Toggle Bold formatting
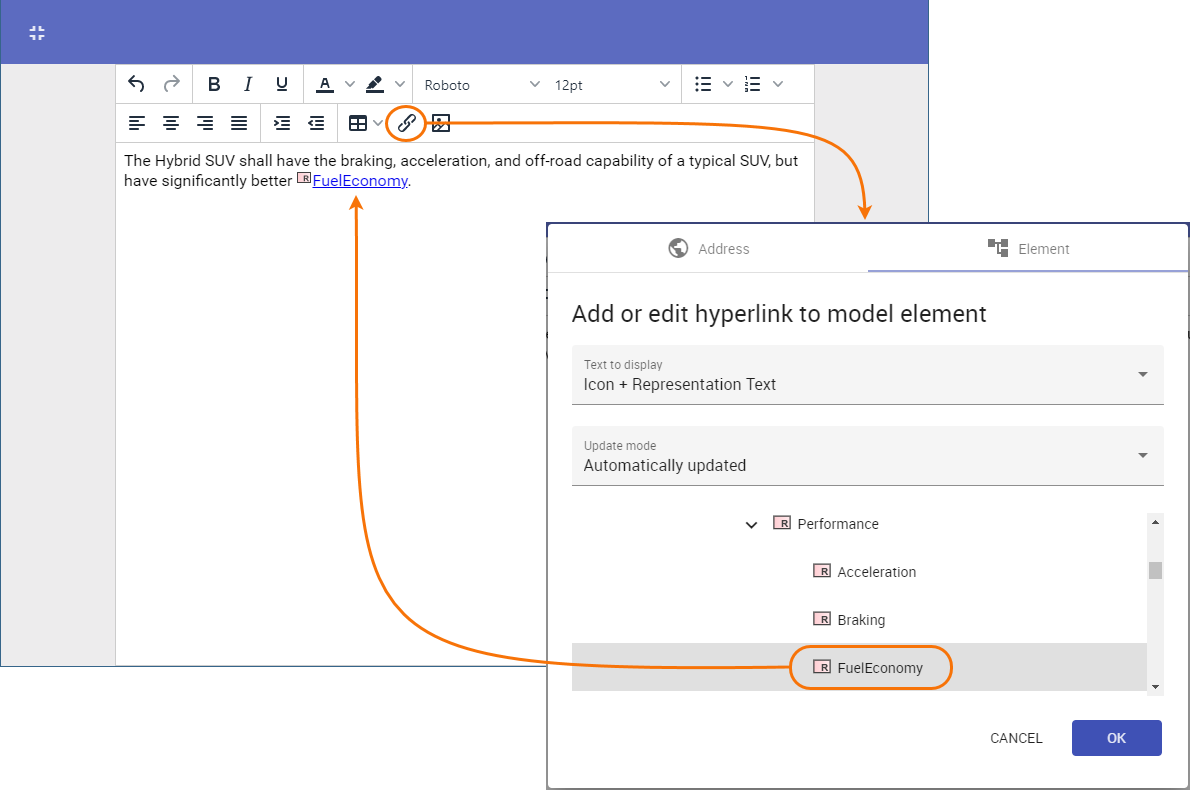 214,85
